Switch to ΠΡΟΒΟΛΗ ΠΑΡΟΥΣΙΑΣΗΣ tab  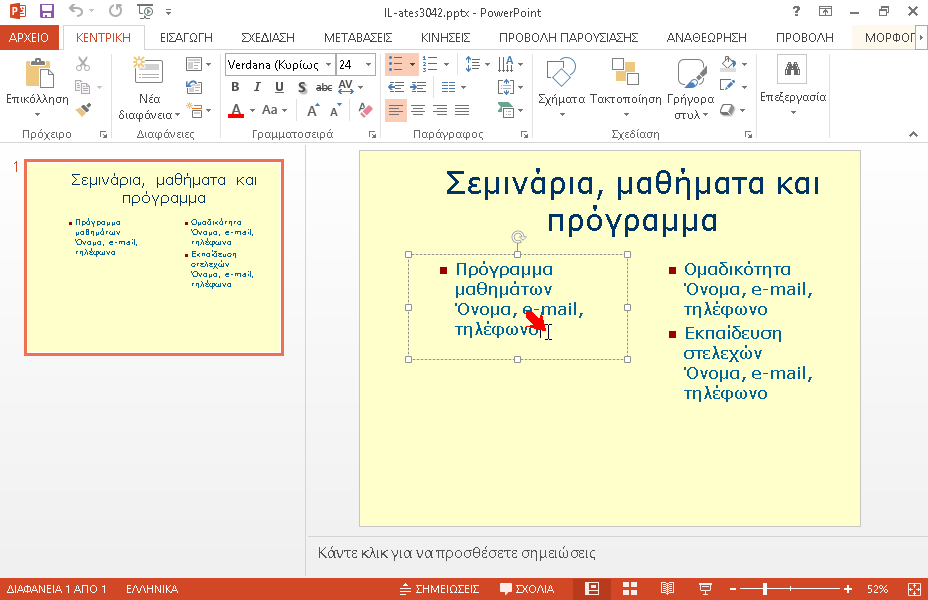click(568, 38)
